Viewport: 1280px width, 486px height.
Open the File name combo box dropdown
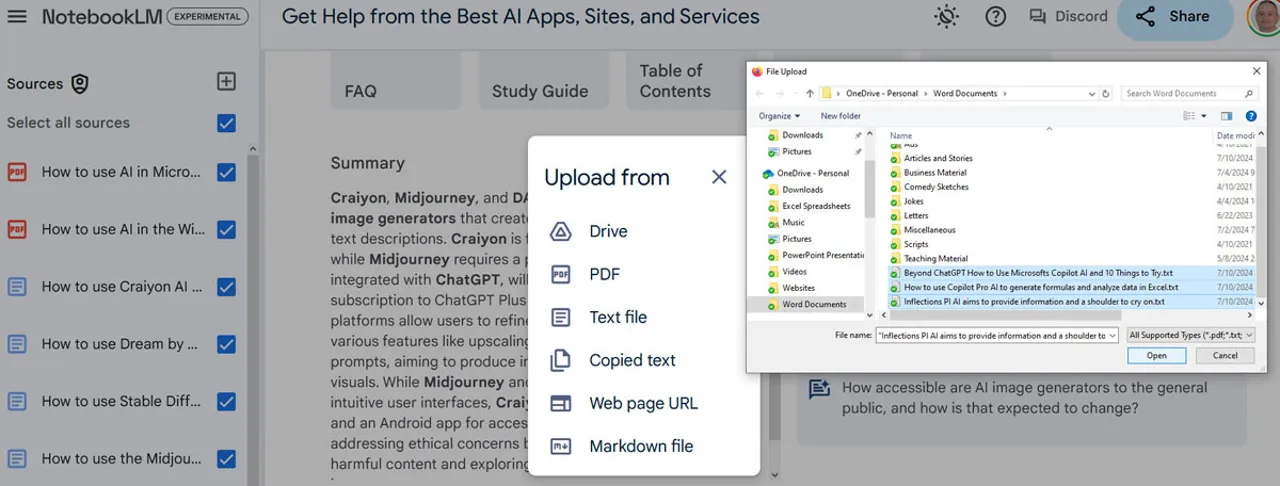point(1112,336)
